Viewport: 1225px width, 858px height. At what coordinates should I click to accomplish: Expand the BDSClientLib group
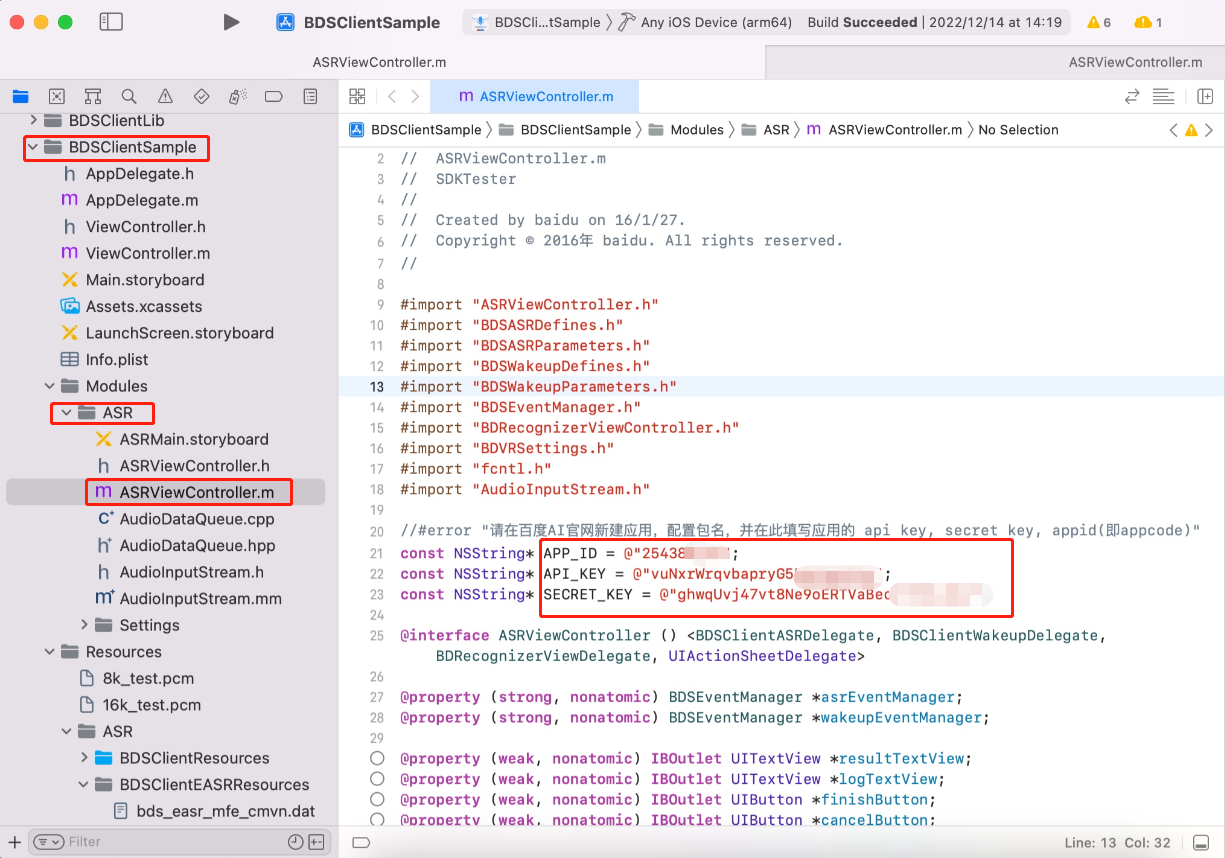(33, 120)
